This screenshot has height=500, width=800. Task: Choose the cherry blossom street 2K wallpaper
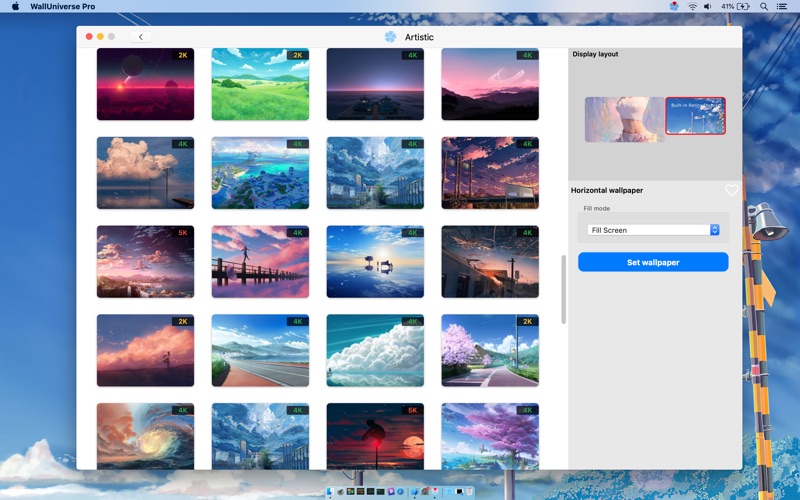tap(490, 350)
